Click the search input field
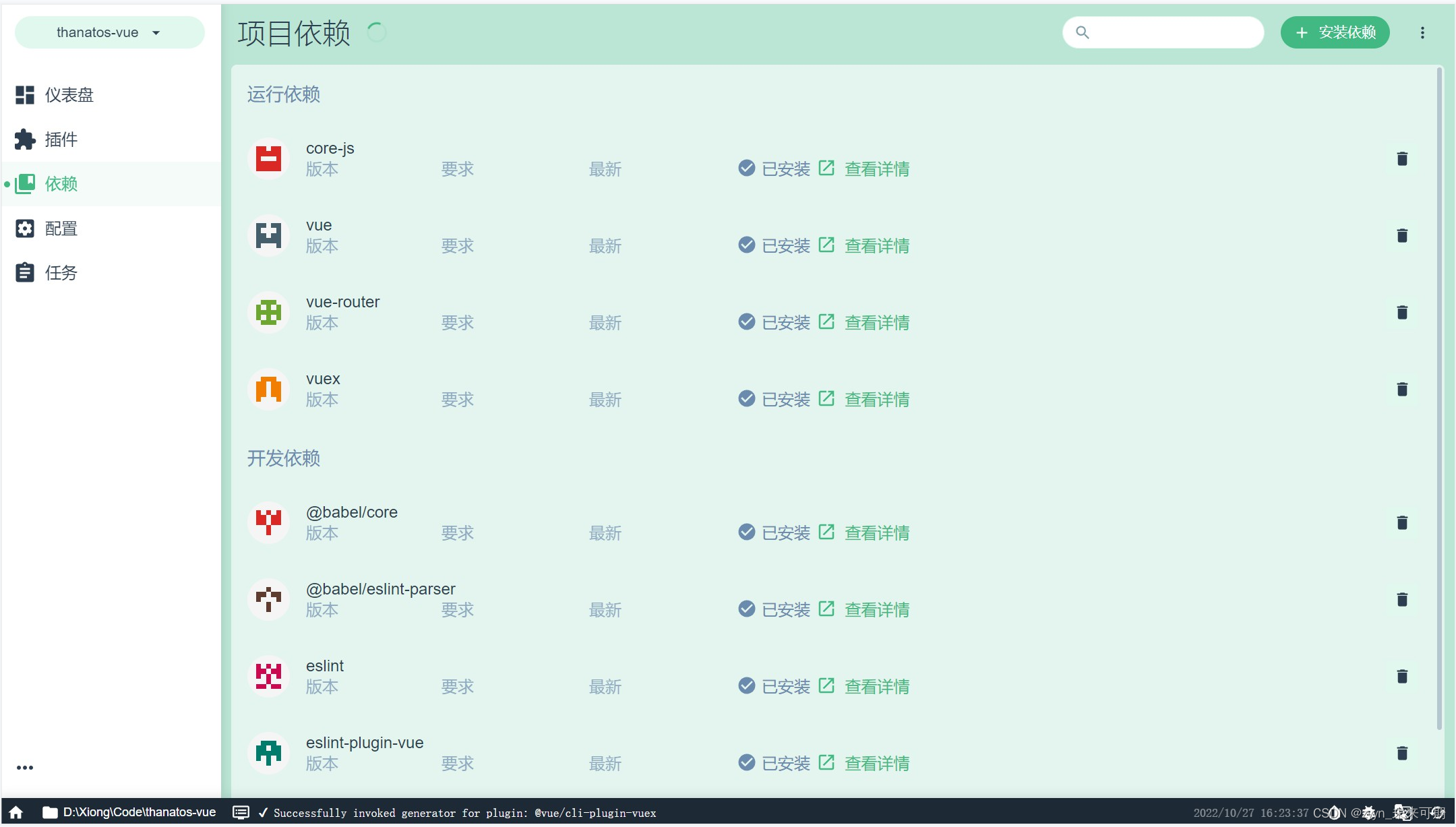Viewport: 1456px width, 827px height. 1163,32
